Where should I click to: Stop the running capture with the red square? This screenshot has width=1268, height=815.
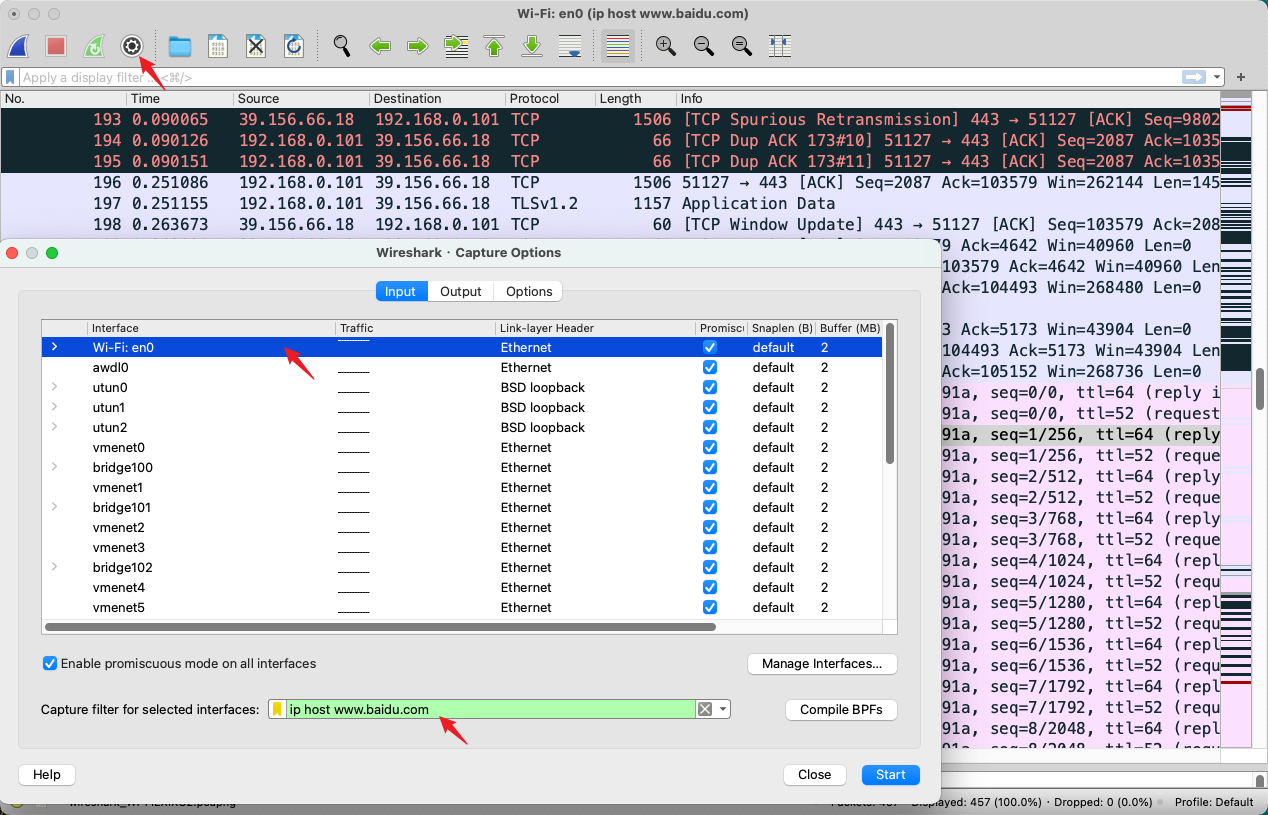pyautogui.click(x=56, y=46)
